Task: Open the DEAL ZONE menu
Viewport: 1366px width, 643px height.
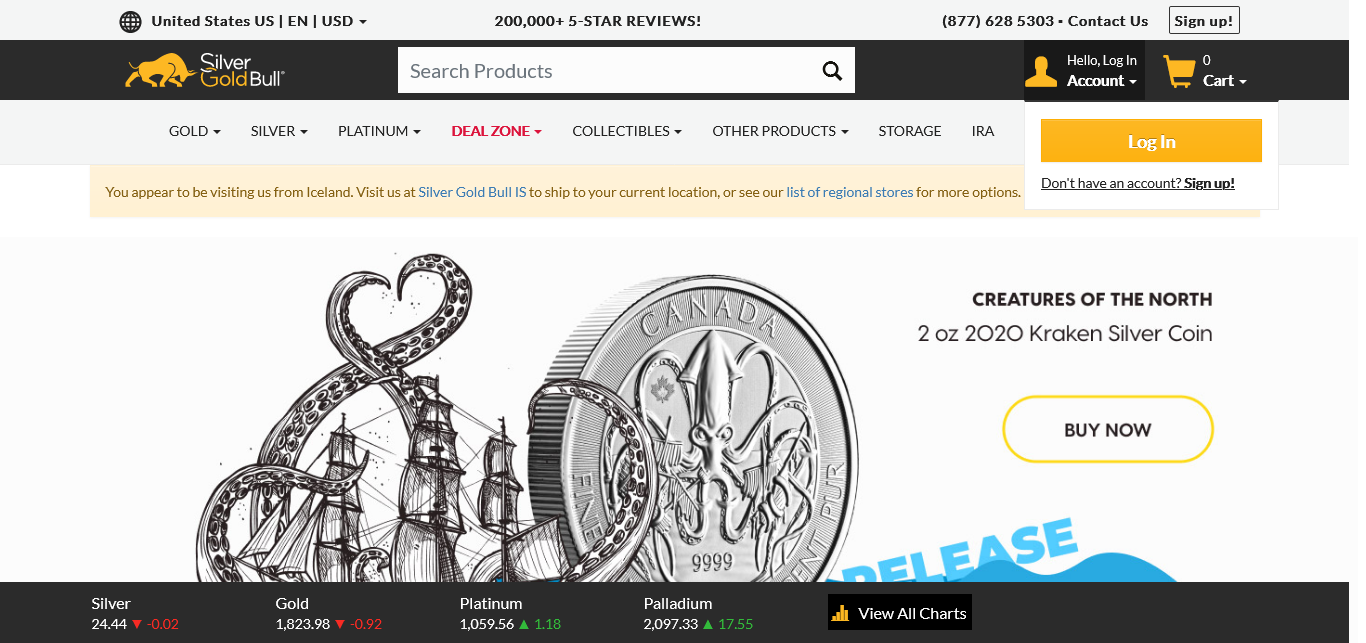Action: (496, 131)
